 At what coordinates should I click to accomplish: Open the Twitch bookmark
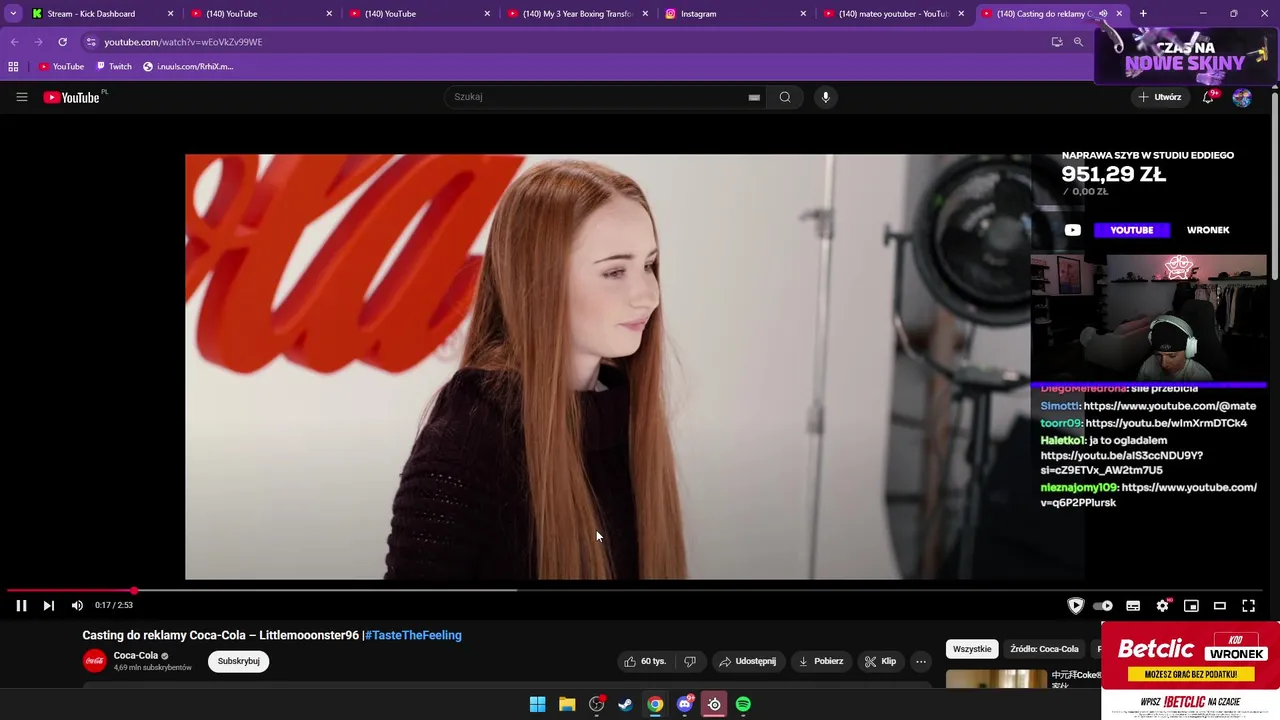(114, 67)
